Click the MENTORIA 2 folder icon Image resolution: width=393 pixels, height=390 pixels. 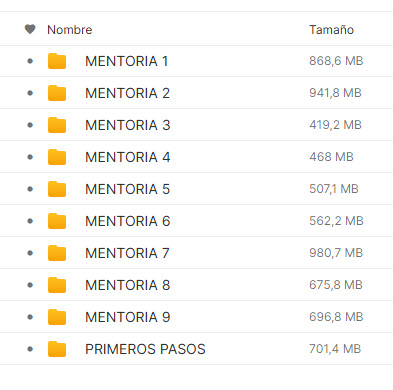click(x=57, y=93)
